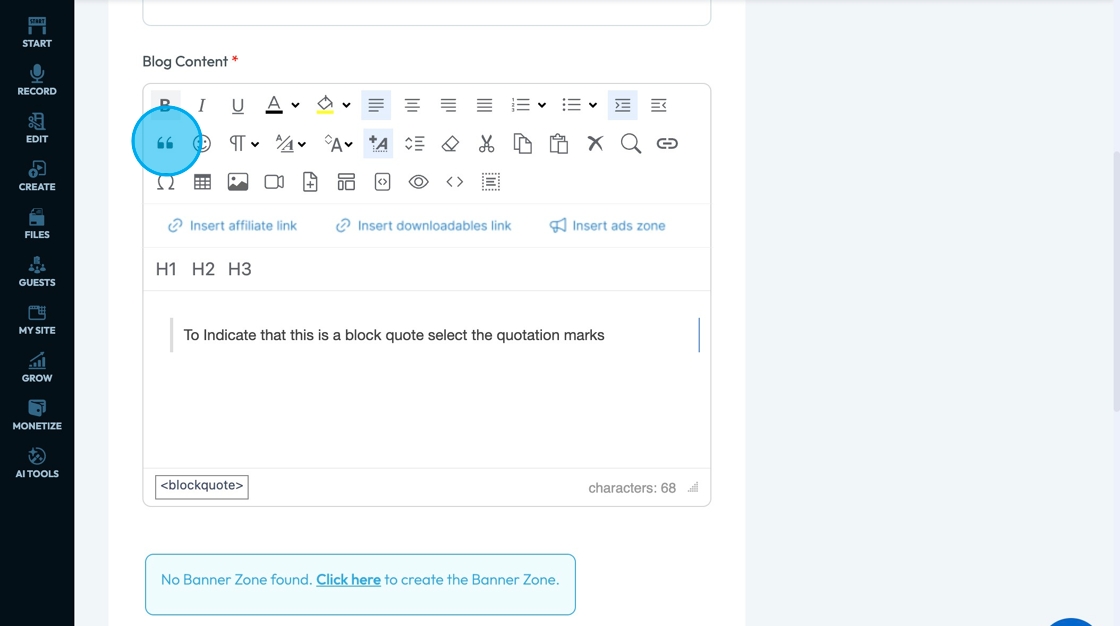Screen dimensions: 1120x626
Task: Preview content with eye icon
Action: pos(419,182)
